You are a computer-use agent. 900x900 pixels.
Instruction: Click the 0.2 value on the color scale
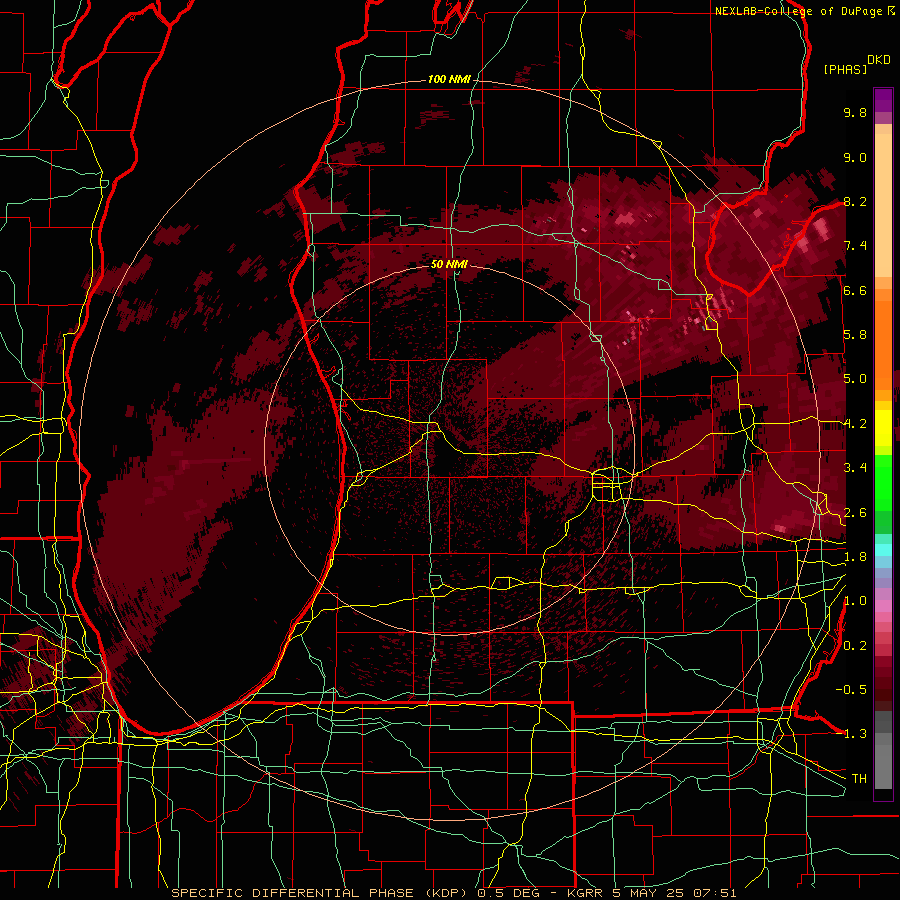point(855,646)
